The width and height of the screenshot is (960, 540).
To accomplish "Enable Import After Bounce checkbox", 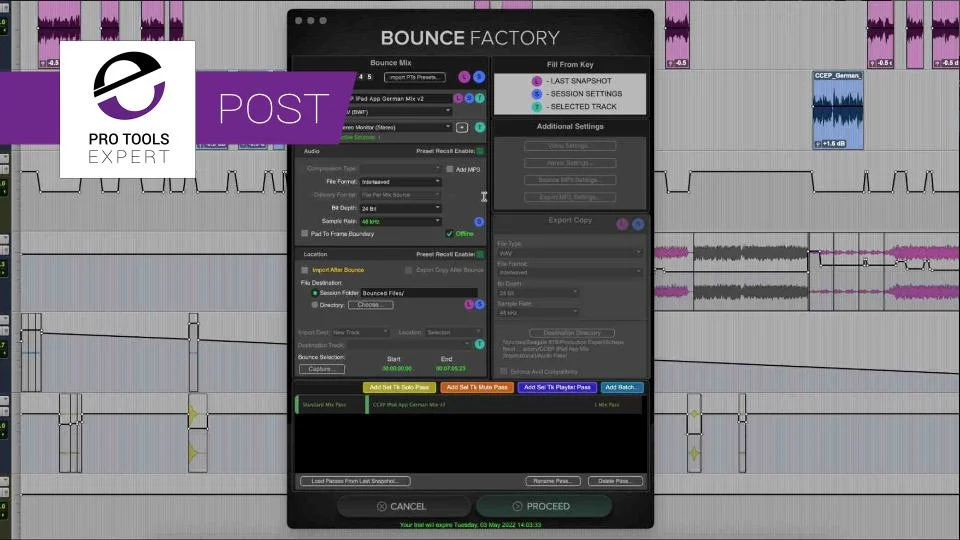I will tap(305, 270).
